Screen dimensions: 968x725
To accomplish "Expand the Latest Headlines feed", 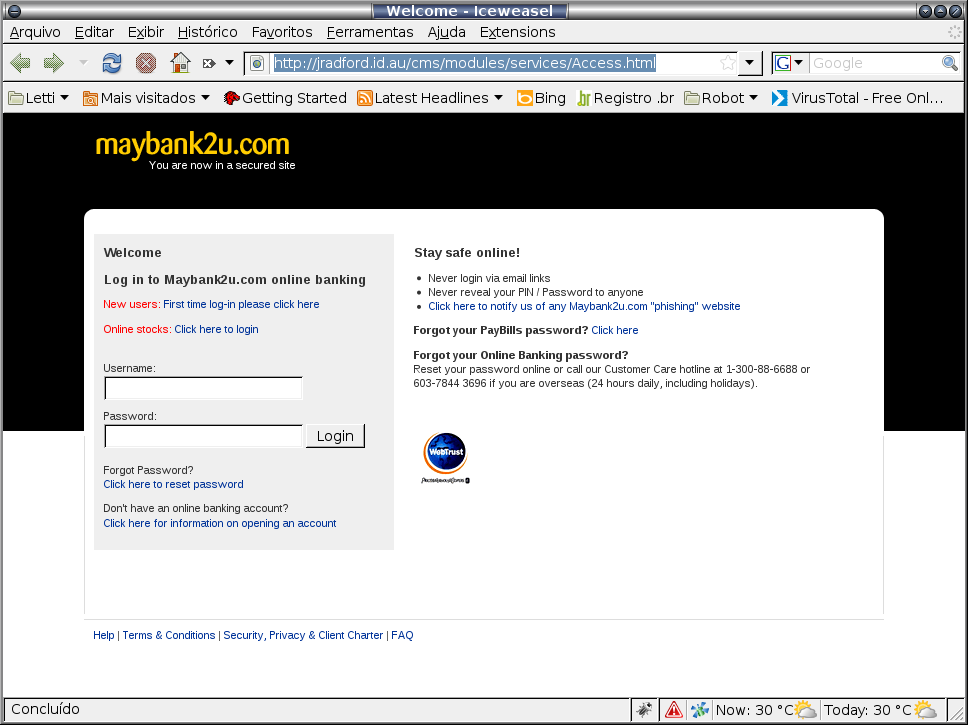I will pos(430,98).
